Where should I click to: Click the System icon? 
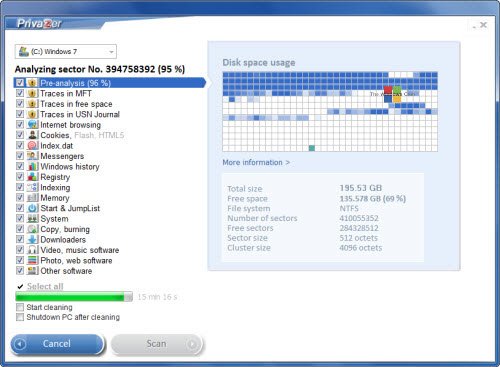pyautogui.click(x=32, y=219)
